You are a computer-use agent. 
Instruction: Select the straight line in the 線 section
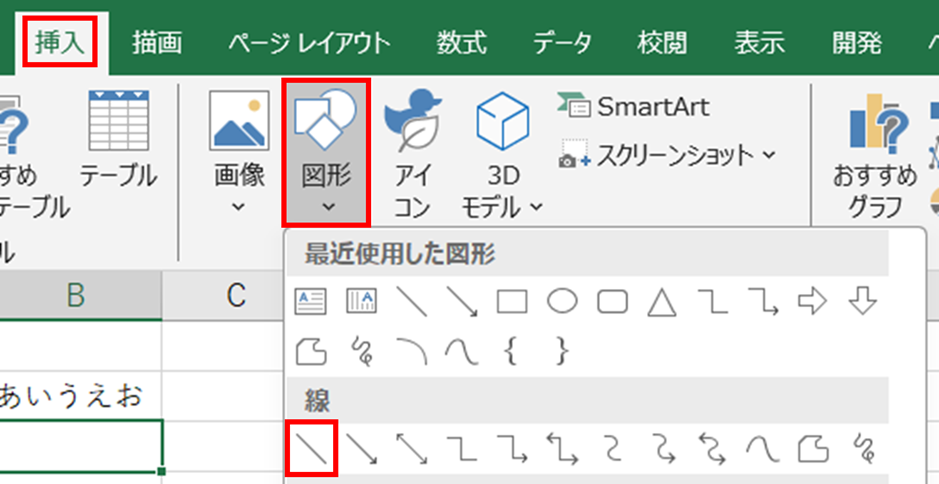pos(310,449)
